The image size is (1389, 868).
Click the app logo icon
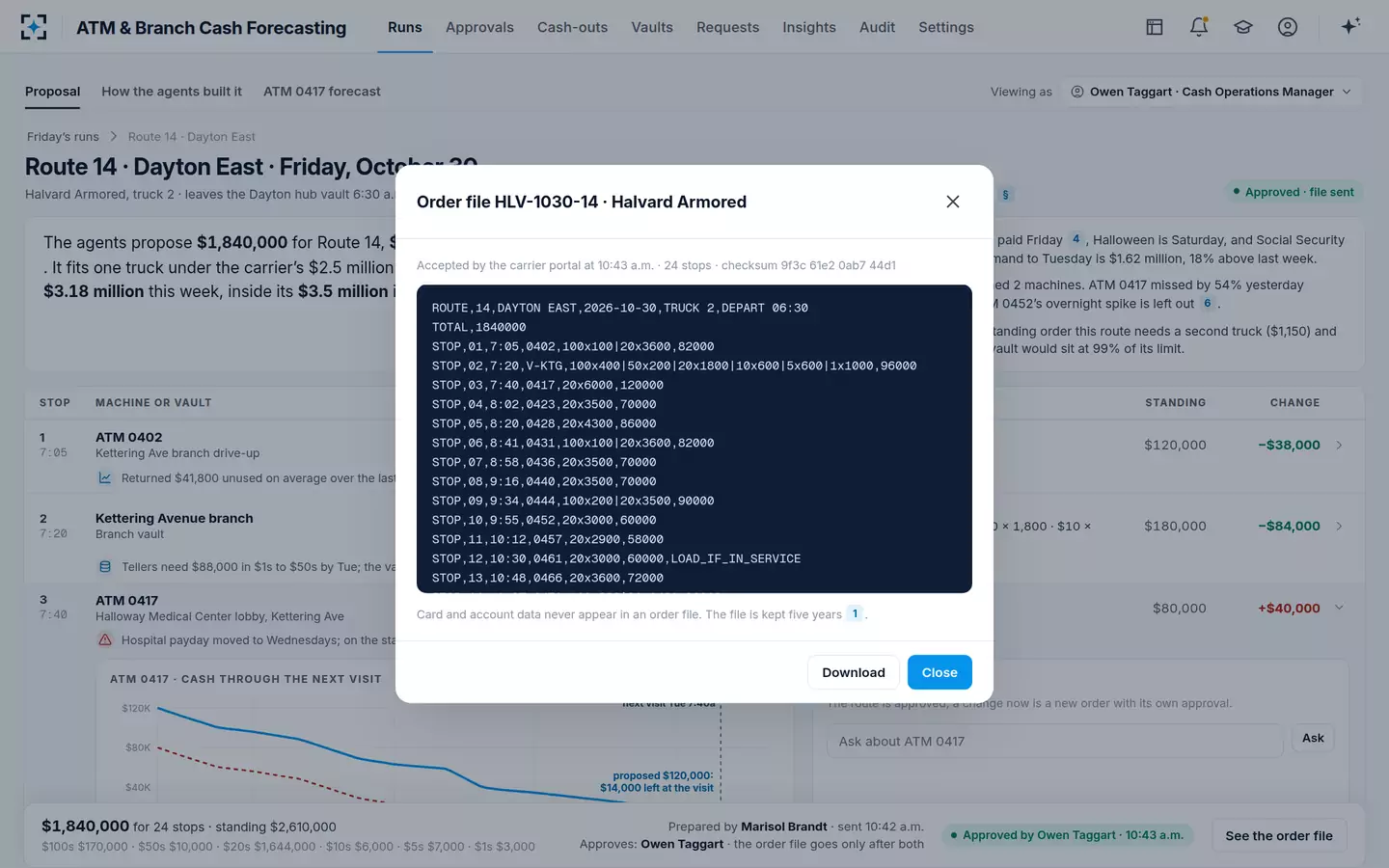34,27
